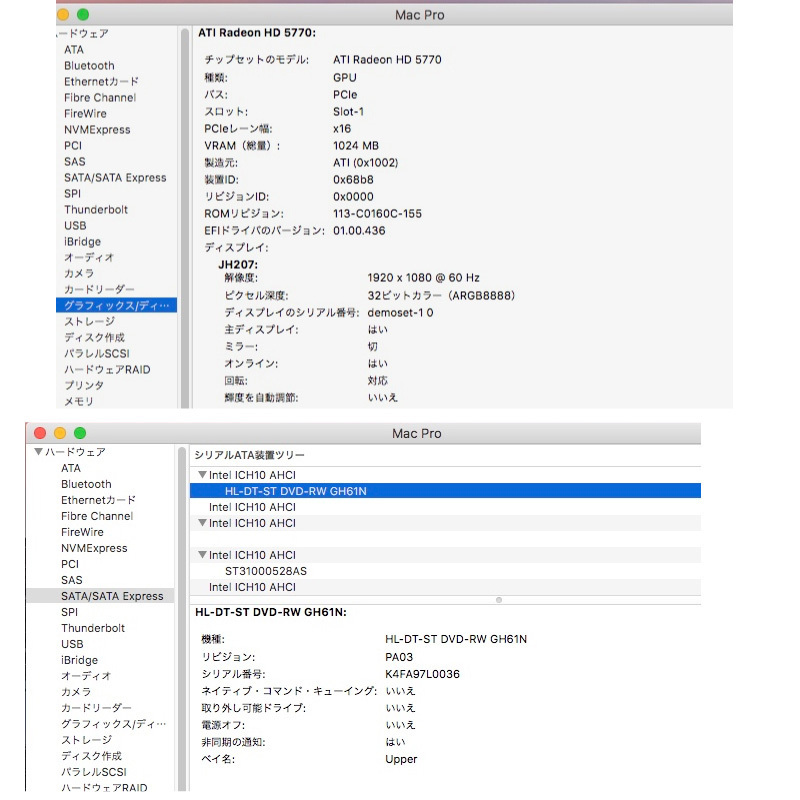Select FireWire in upper window sidebar

[85, 113]
